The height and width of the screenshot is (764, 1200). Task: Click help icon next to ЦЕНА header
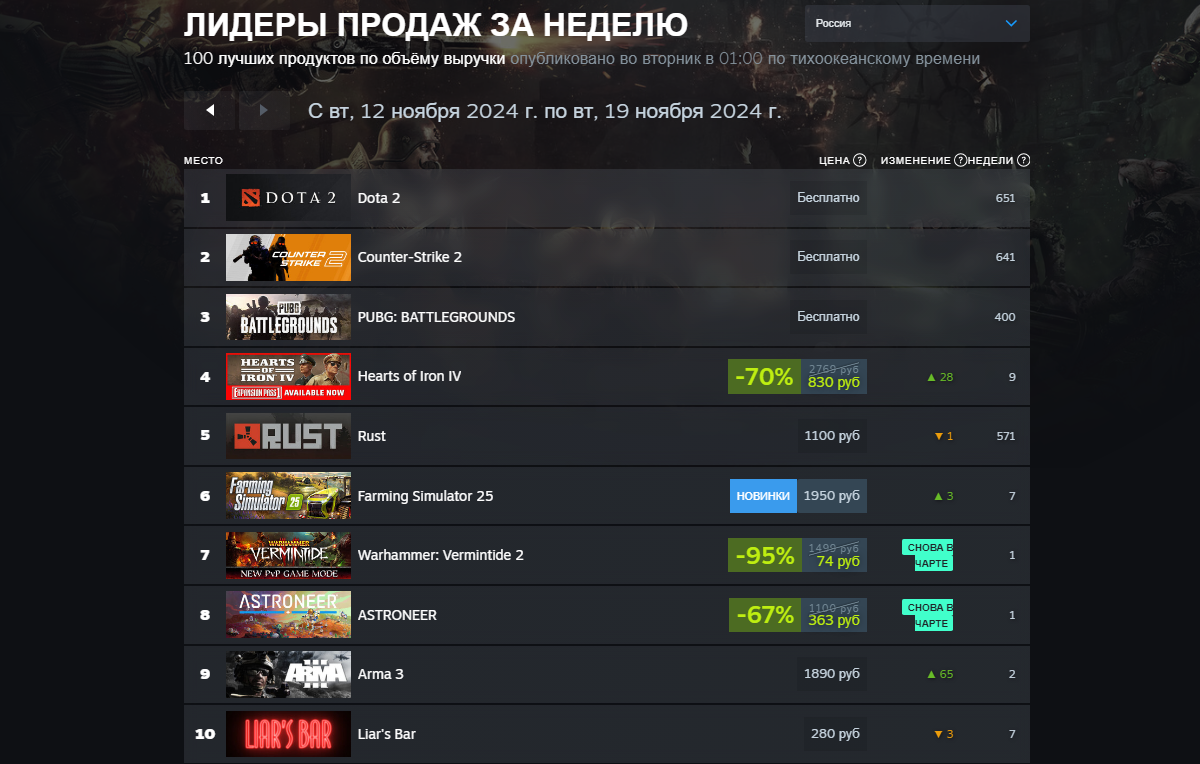click(x=859, y=160)
